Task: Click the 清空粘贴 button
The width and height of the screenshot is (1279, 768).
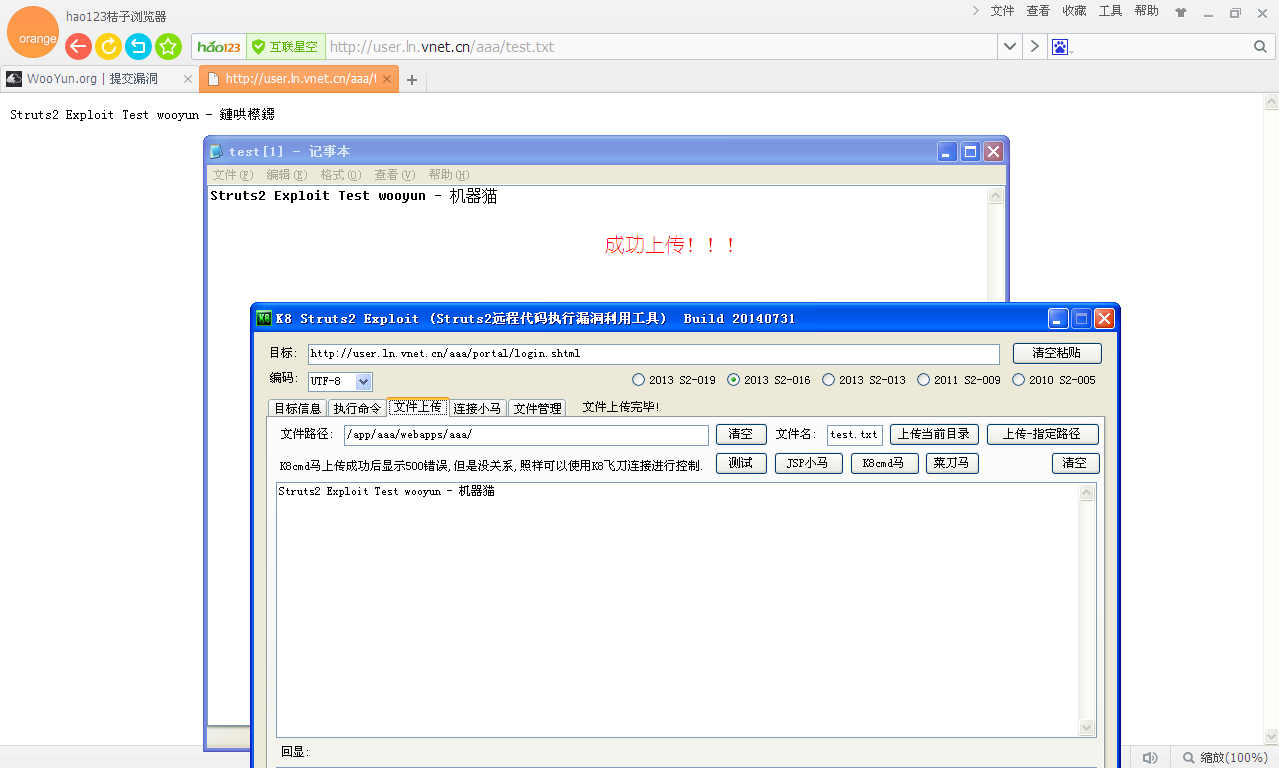Action: [1057, 353]
